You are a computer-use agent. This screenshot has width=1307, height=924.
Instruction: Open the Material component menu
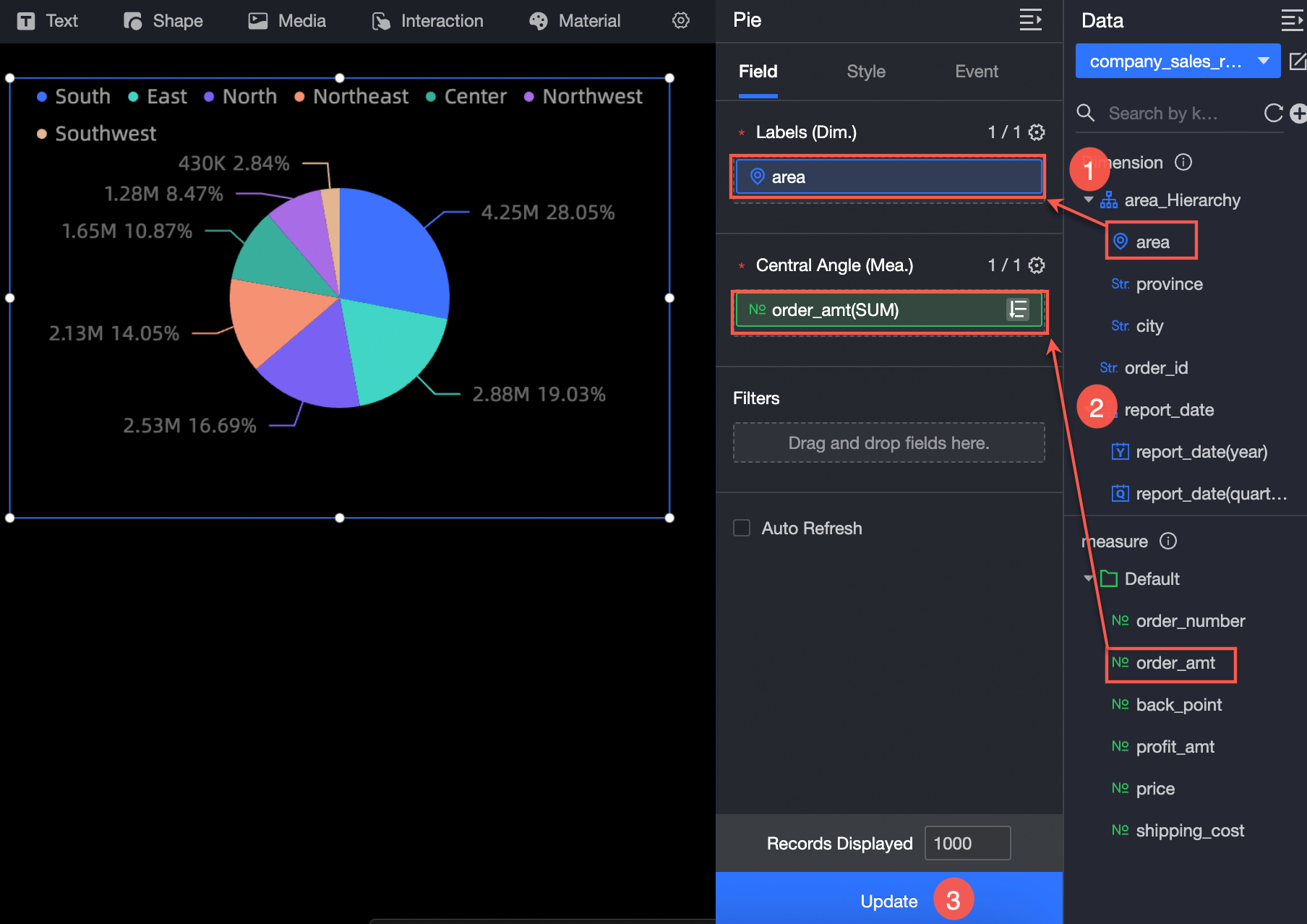pyautogui.click(x=575, y=21)
